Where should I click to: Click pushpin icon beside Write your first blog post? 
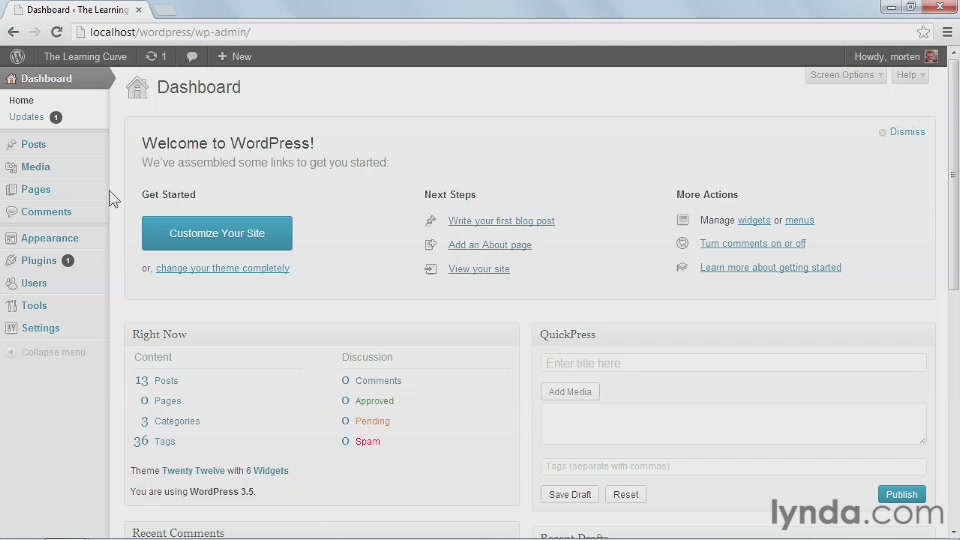(431, 221)
